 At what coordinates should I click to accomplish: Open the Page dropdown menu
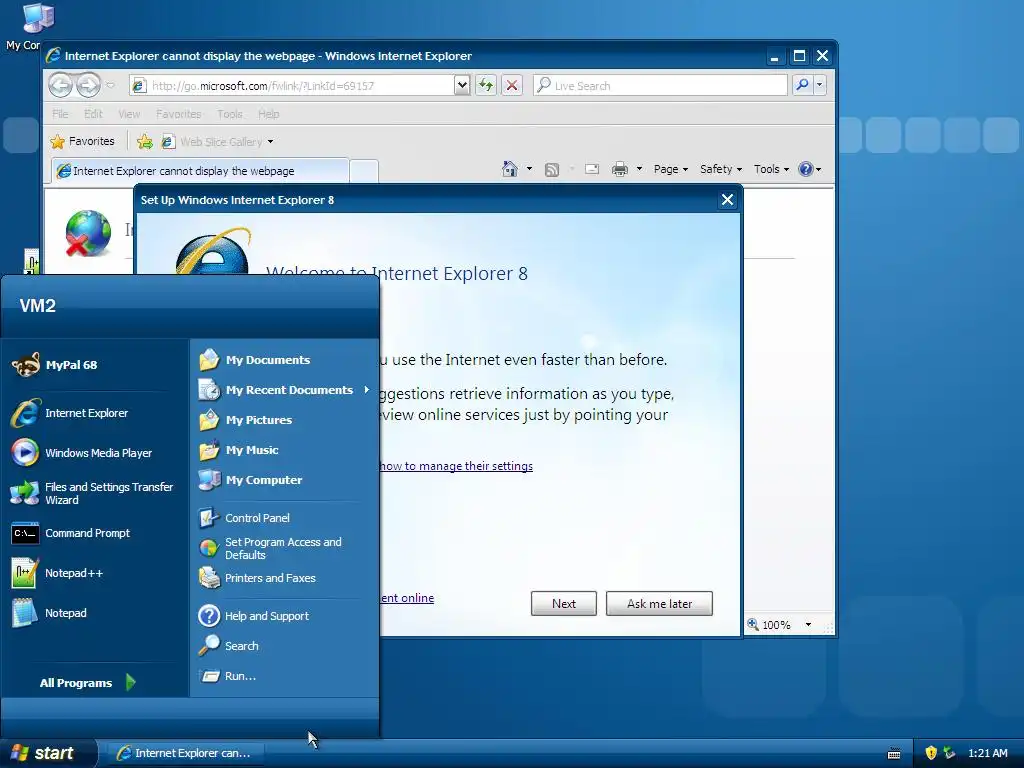tap(671, 169)
